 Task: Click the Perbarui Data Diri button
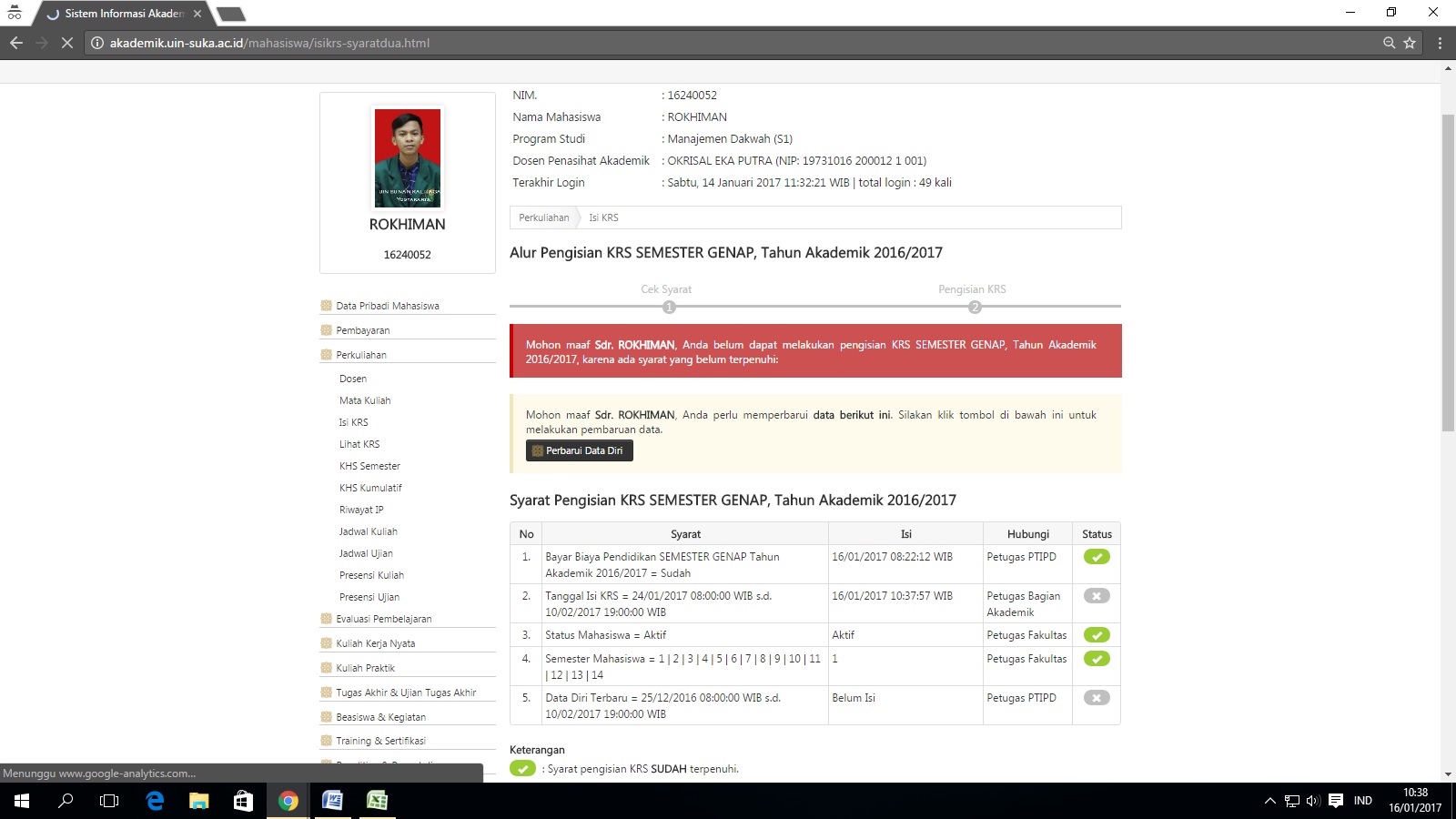(x=579, y=450)
